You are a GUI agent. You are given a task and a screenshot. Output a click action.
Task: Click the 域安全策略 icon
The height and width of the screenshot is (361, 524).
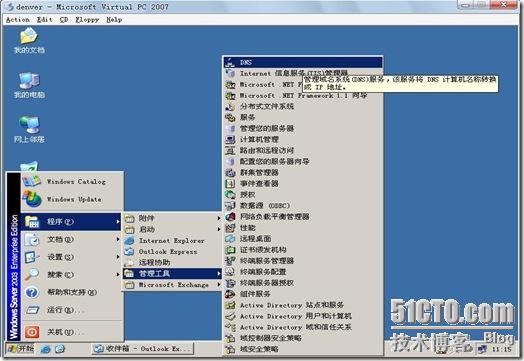click(230, 349)
